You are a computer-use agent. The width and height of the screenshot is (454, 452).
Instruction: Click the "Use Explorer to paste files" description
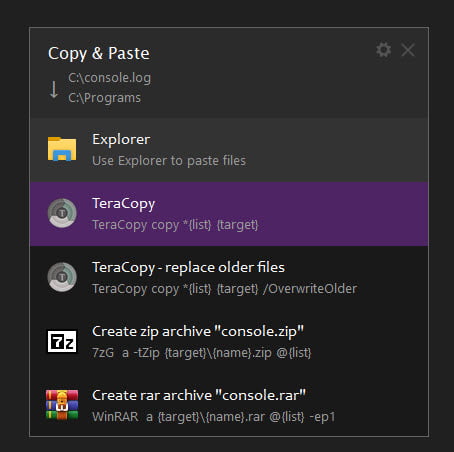click(x=169, y=161)
